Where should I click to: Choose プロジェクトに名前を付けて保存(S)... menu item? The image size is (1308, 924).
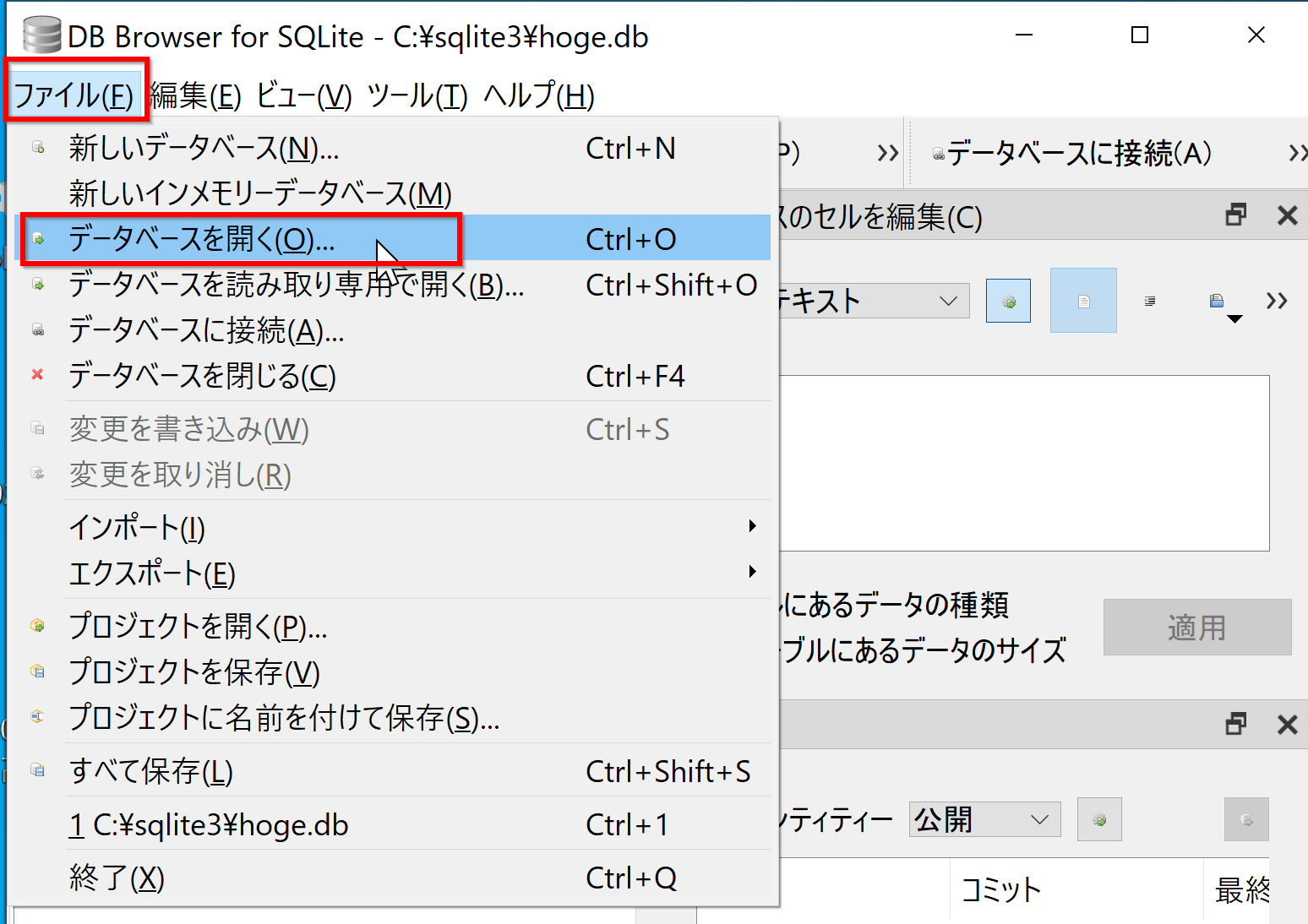(393, 717)
